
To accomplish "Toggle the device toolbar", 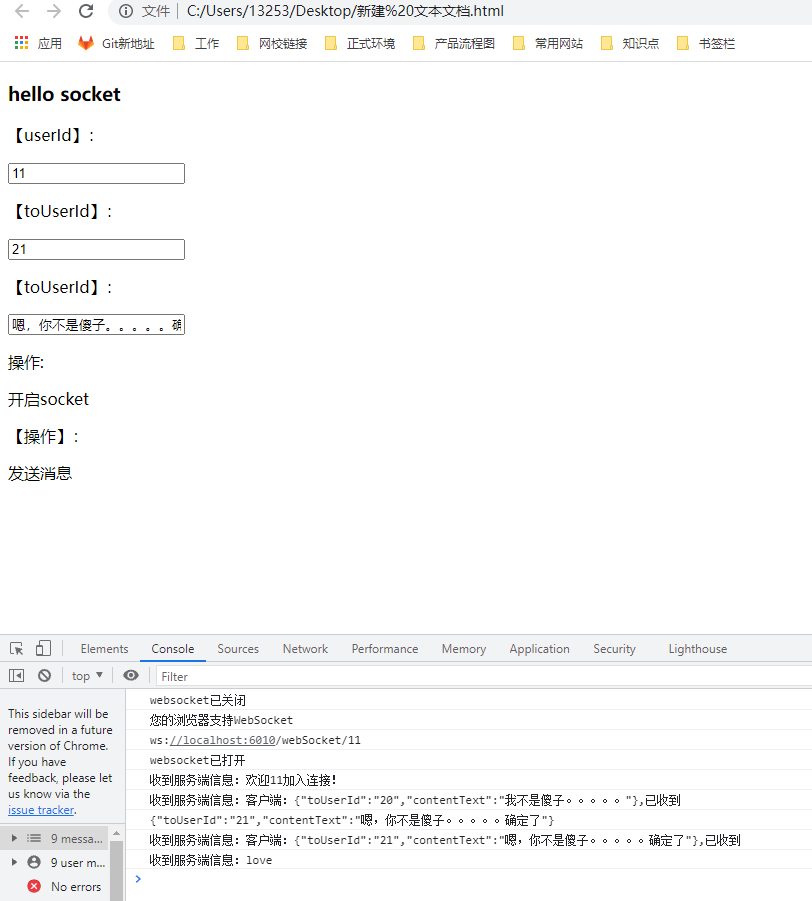I will tap(41, 648).
